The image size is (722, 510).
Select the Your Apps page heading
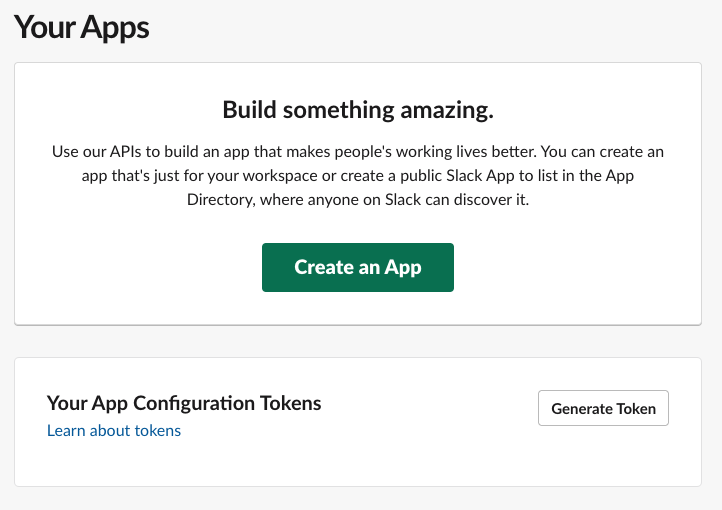(82, 27)
